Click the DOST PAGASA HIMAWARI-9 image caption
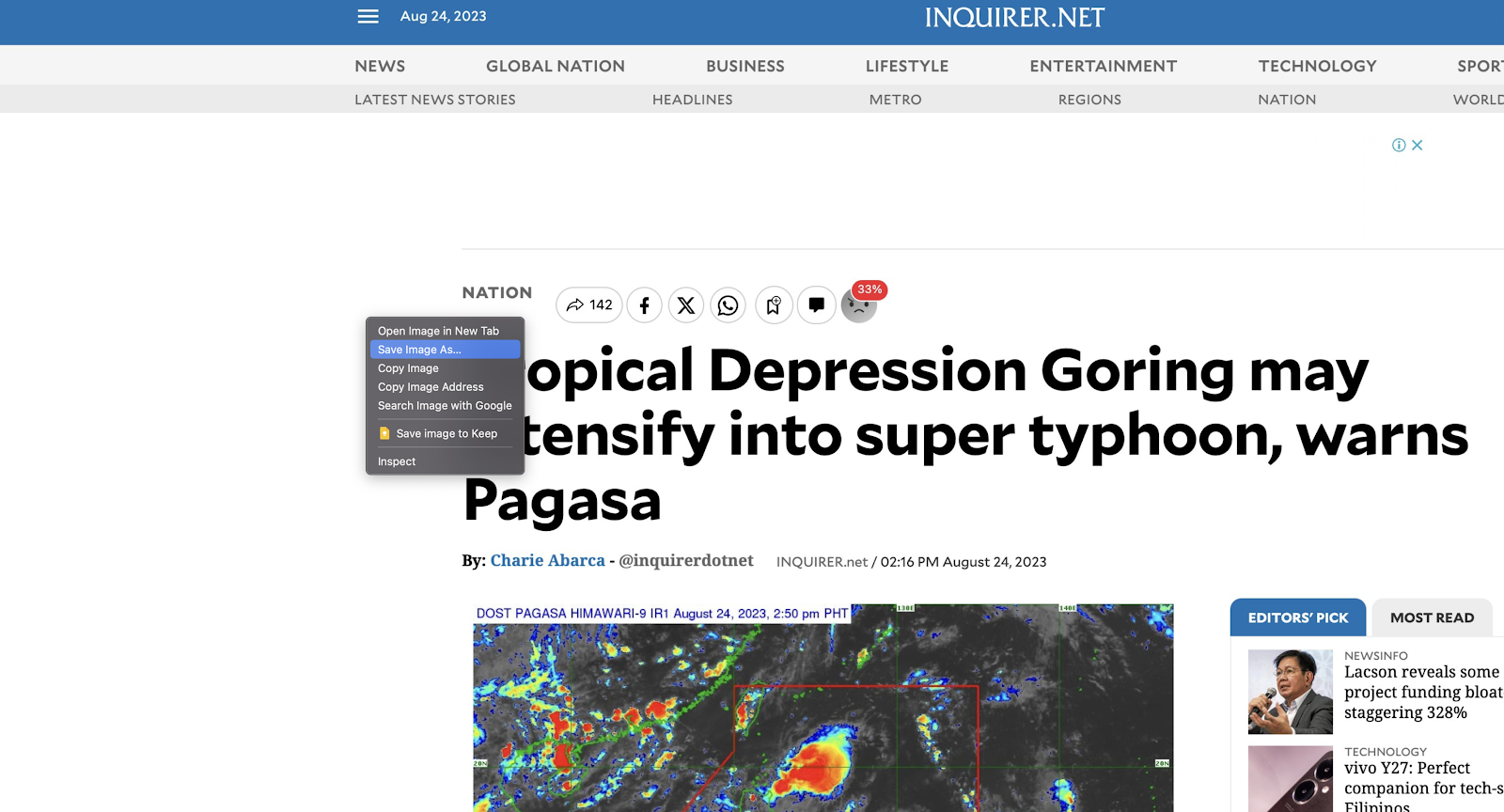This screenshot has height=812, width=1504. (x=662, y=614)
